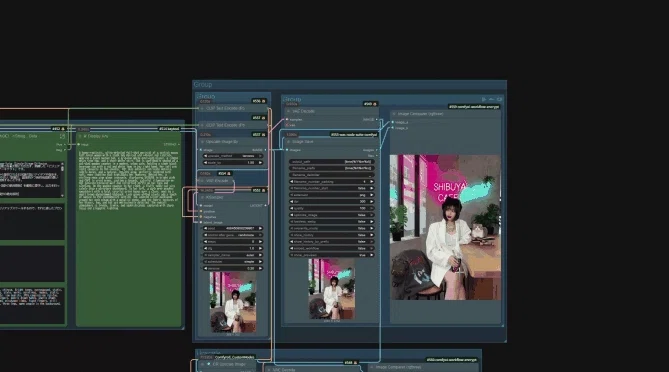Click the filename_prefix field in Image Save
This screenshot has width=669, height=372.
[332, 168]
